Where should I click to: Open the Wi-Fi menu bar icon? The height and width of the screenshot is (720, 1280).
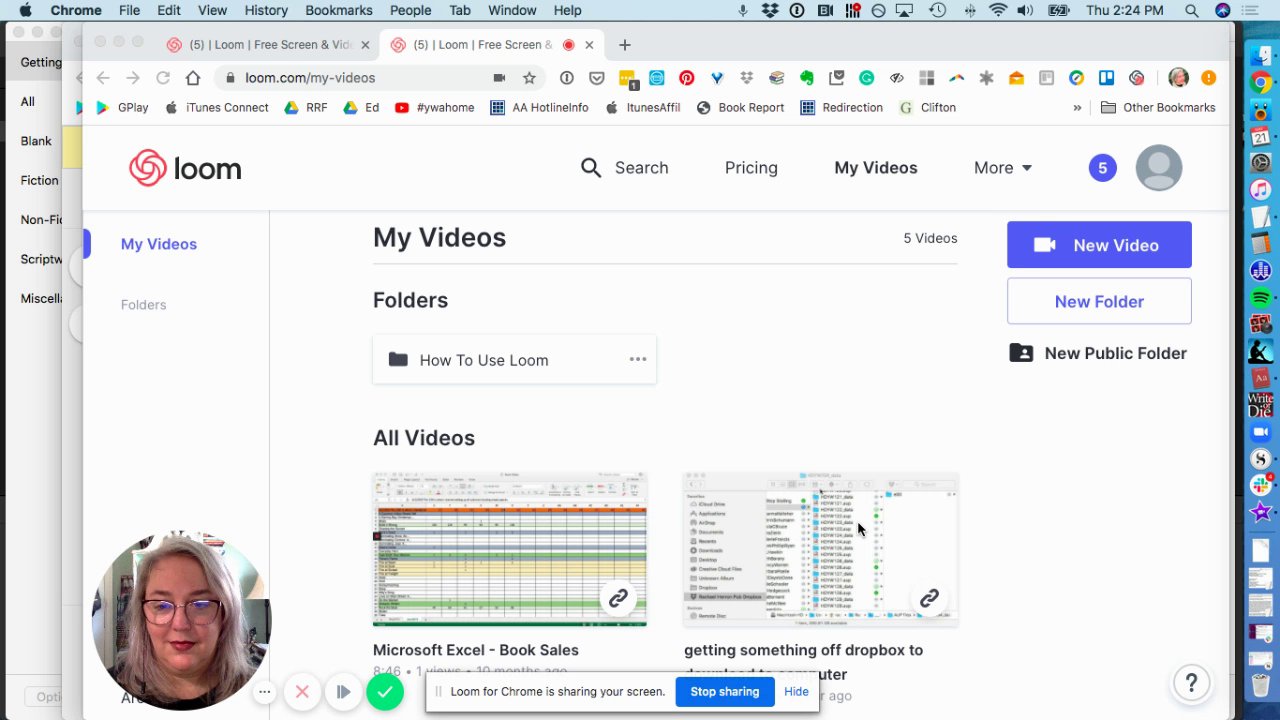(998, 11)
